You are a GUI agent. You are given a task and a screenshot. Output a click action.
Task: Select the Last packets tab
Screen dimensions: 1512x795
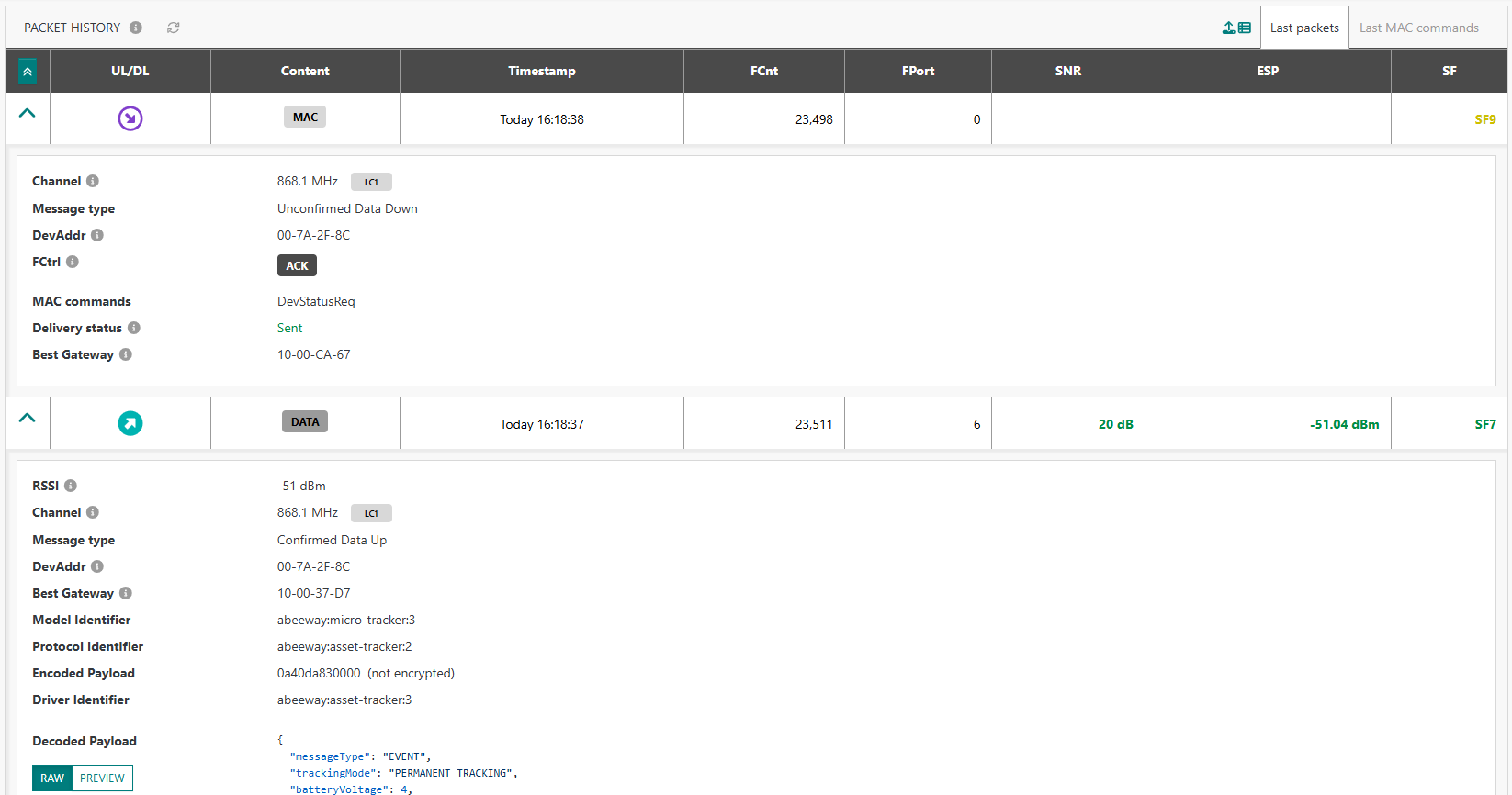pyautogui.click(x=1303, y=28)
